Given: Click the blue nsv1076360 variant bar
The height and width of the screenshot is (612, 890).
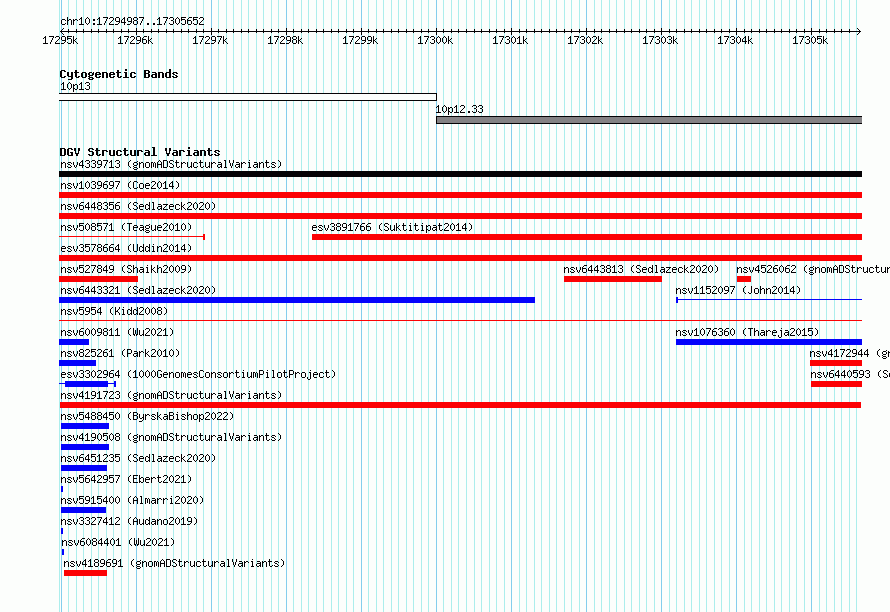Looking at the screenshot, I should click(x=769, y=342).
